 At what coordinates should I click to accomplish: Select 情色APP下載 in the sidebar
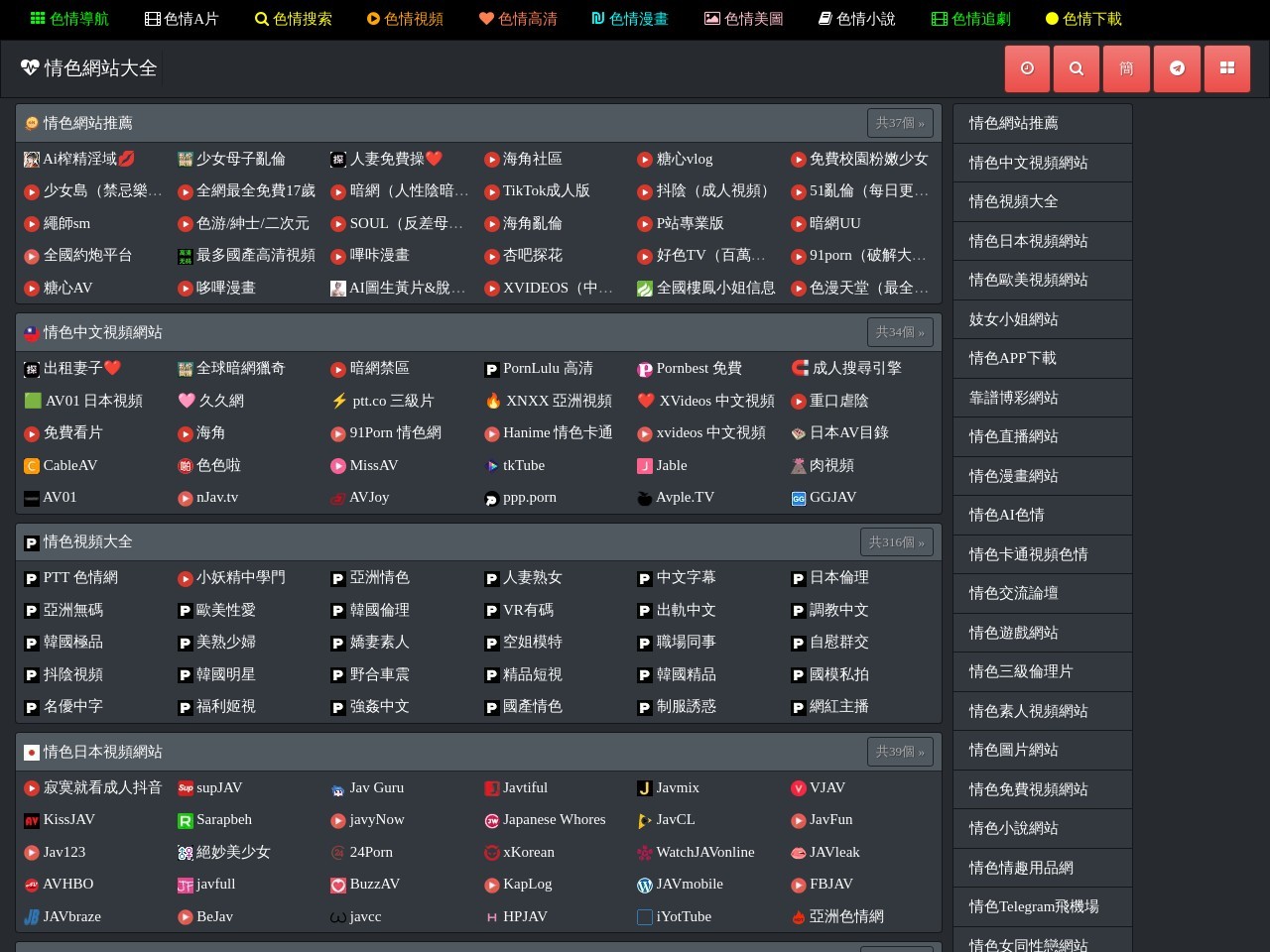(1012, 358)
